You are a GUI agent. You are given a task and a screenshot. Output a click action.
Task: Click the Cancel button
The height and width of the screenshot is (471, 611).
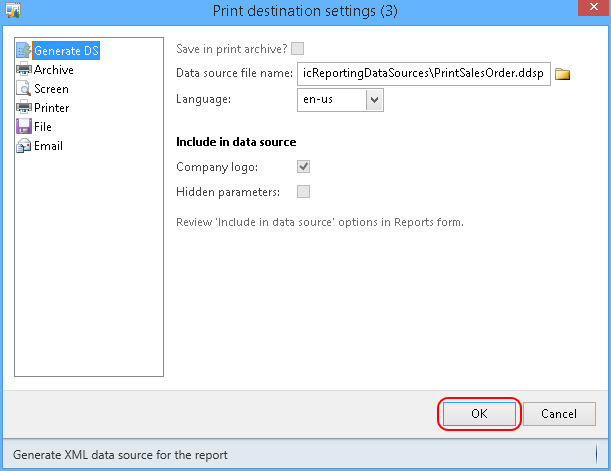pyautogui.click(x=559, y=414)
